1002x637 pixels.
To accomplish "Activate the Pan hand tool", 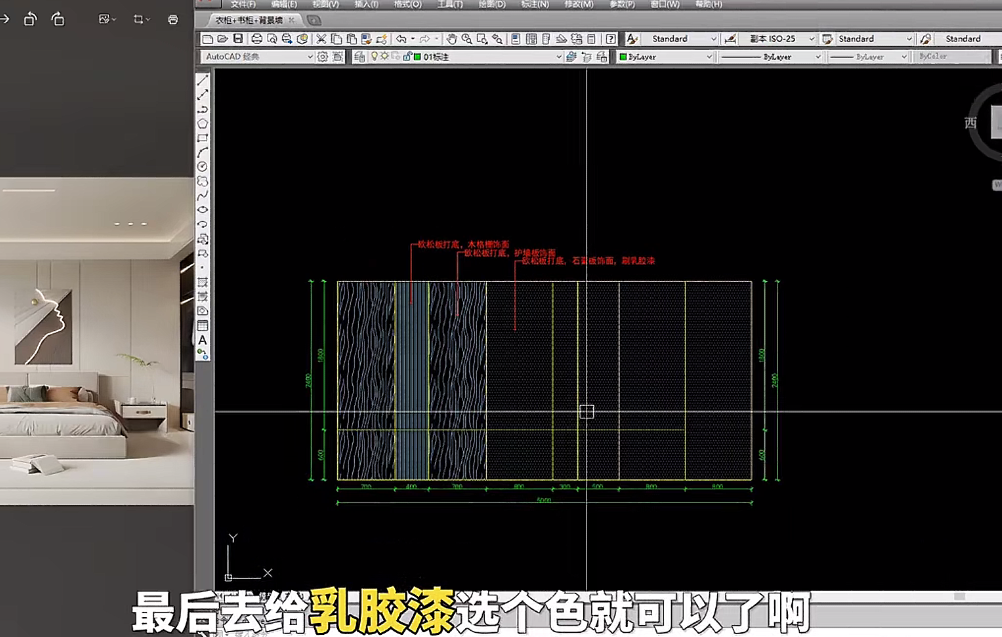I will point(452,39).
